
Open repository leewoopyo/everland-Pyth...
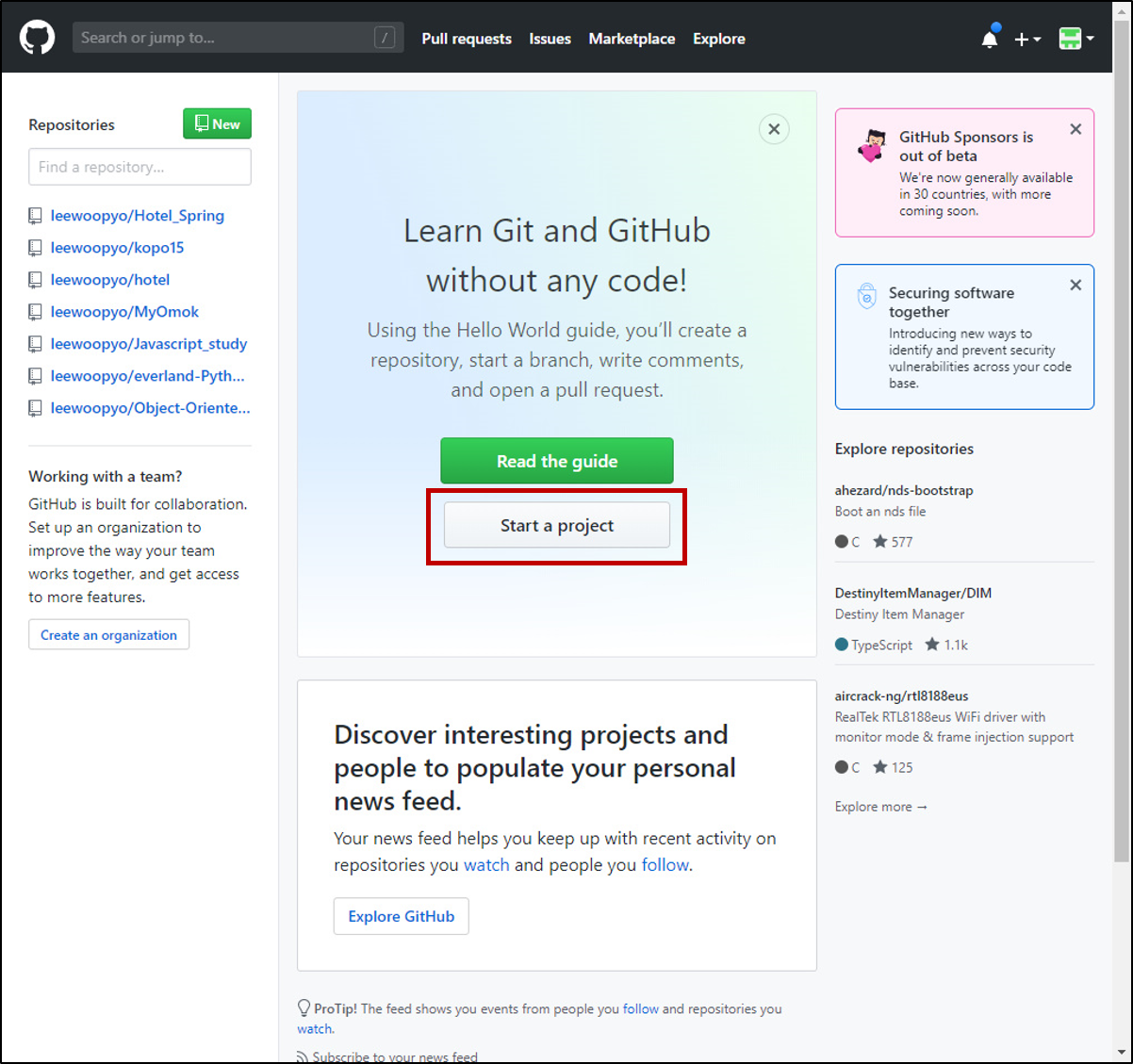[x=147, y=376]
